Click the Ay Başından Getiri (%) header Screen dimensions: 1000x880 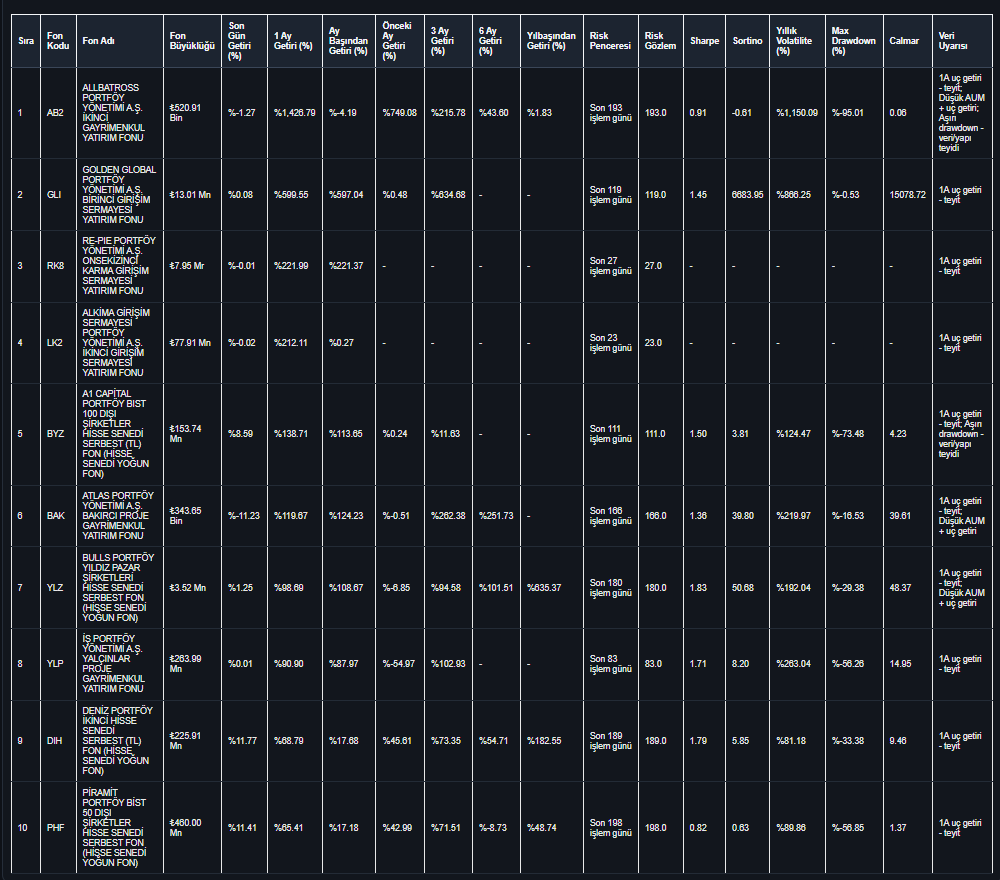tap(348, 41)
